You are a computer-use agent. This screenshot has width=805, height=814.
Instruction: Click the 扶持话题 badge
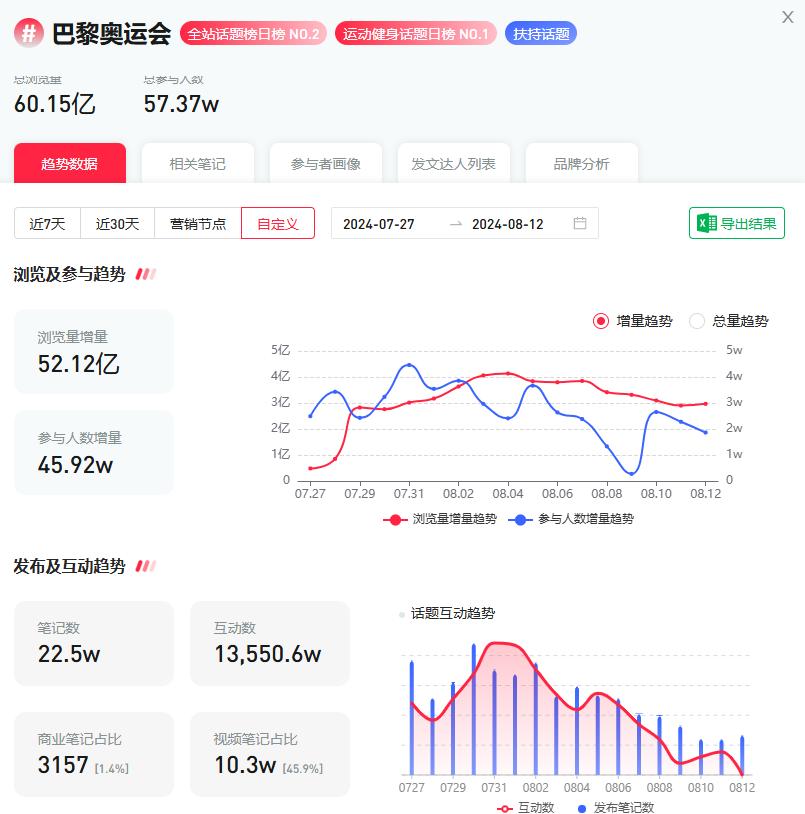click(541, 34)
